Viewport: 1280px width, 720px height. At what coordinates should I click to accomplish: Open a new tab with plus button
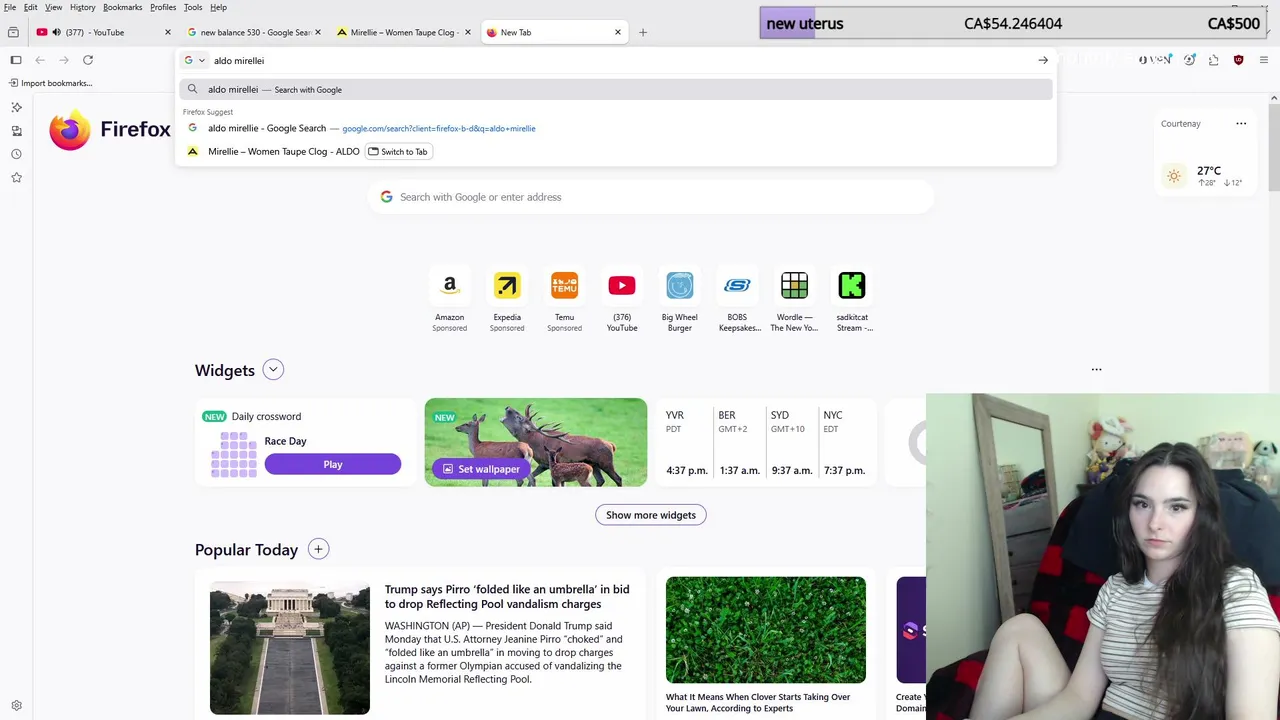643,32
